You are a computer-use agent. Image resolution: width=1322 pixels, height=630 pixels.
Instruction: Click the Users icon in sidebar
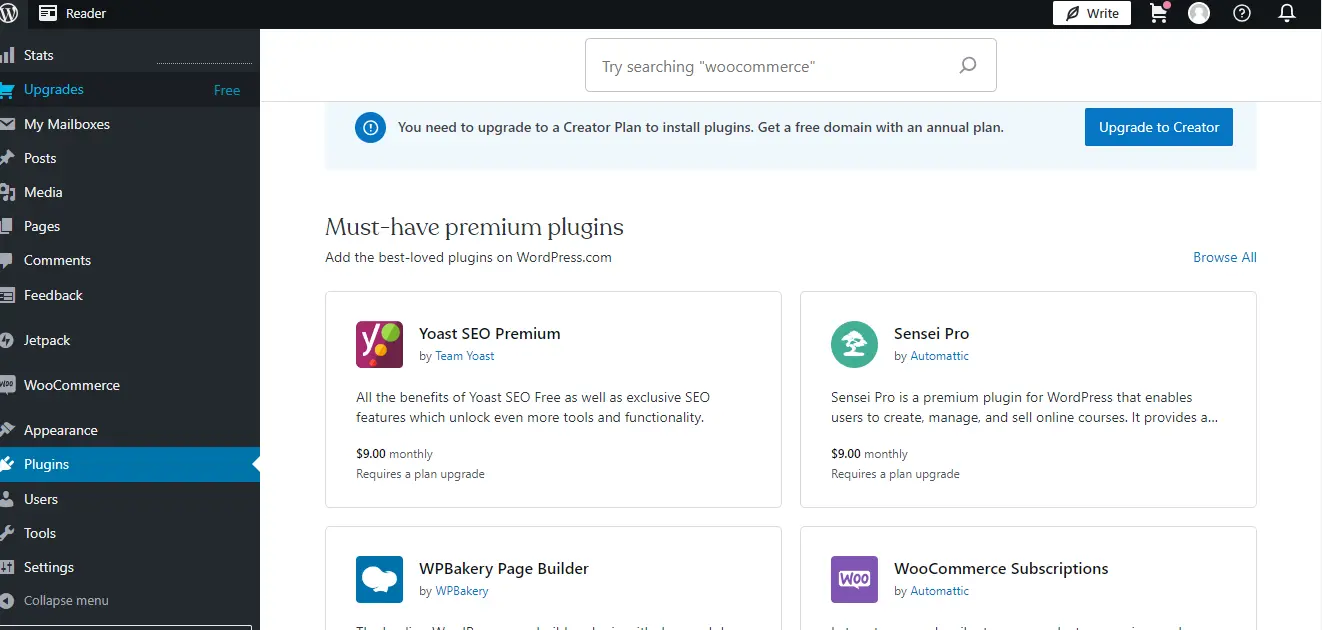click(x=6, y=499)
